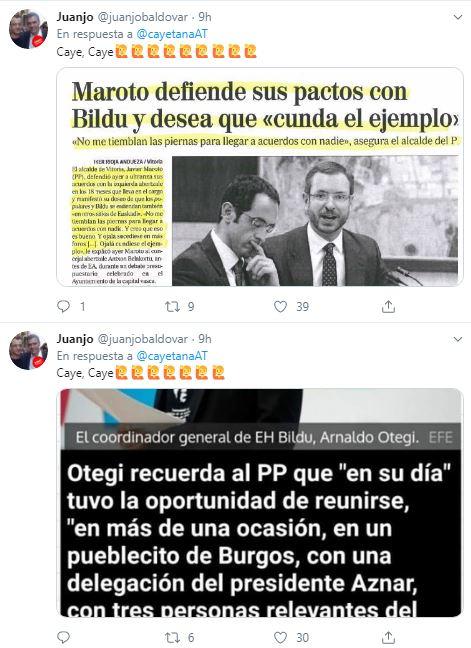Reply to the second tweet about Otegi
Image resolution: width=471 pixels, height=648 pixels.
pyautogui.click(x=63, y=637)
